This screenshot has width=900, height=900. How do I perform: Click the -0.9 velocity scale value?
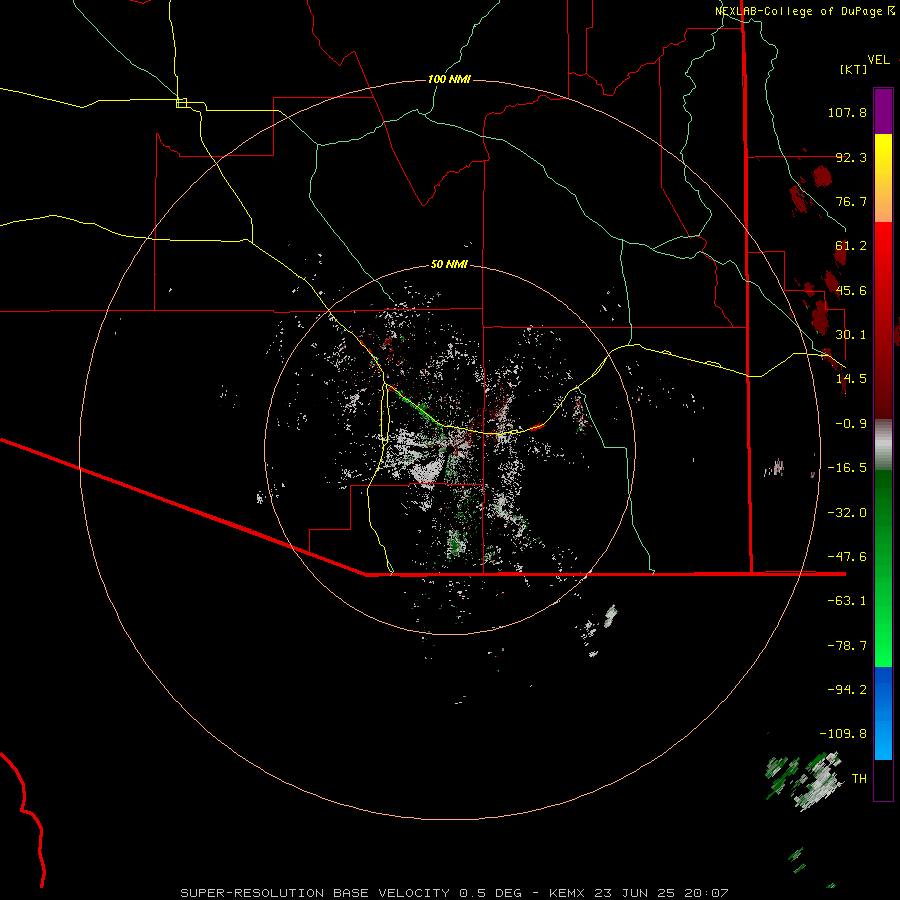pyautogui.click(x=851, y=424)
